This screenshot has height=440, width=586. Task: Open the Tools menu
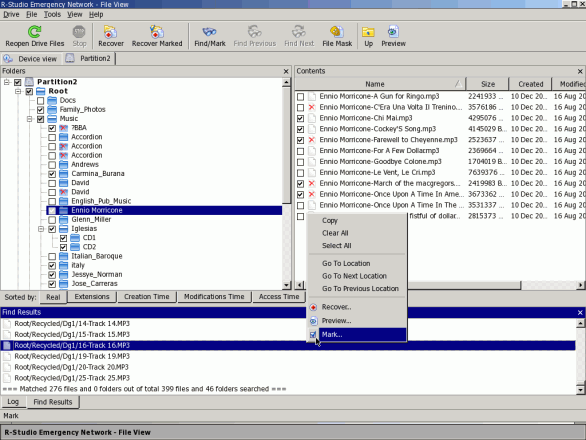coord(52,15)
